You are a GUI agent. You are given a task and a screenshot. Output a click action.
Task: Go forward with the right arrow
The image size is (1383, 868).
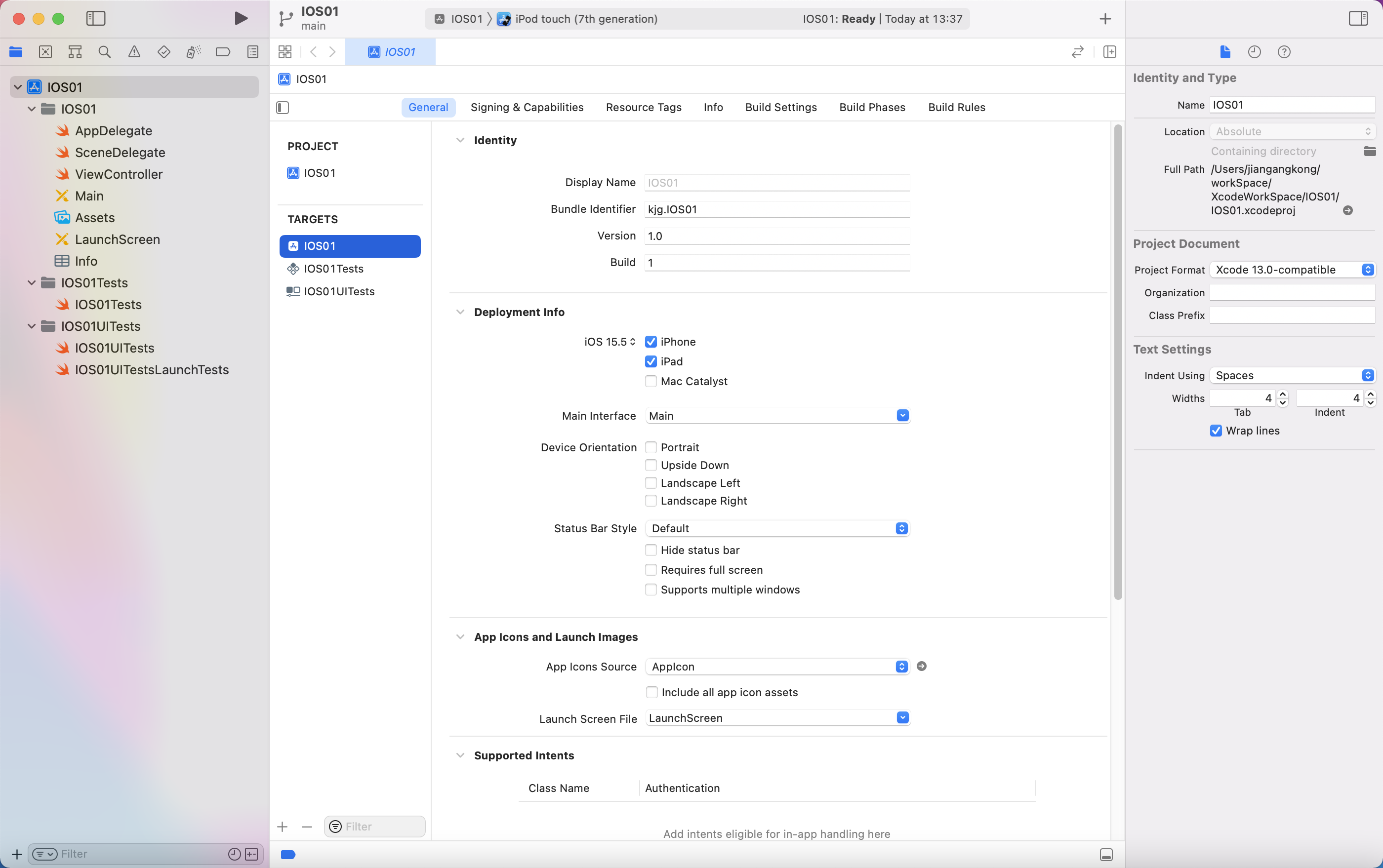(x=332, y=52)
